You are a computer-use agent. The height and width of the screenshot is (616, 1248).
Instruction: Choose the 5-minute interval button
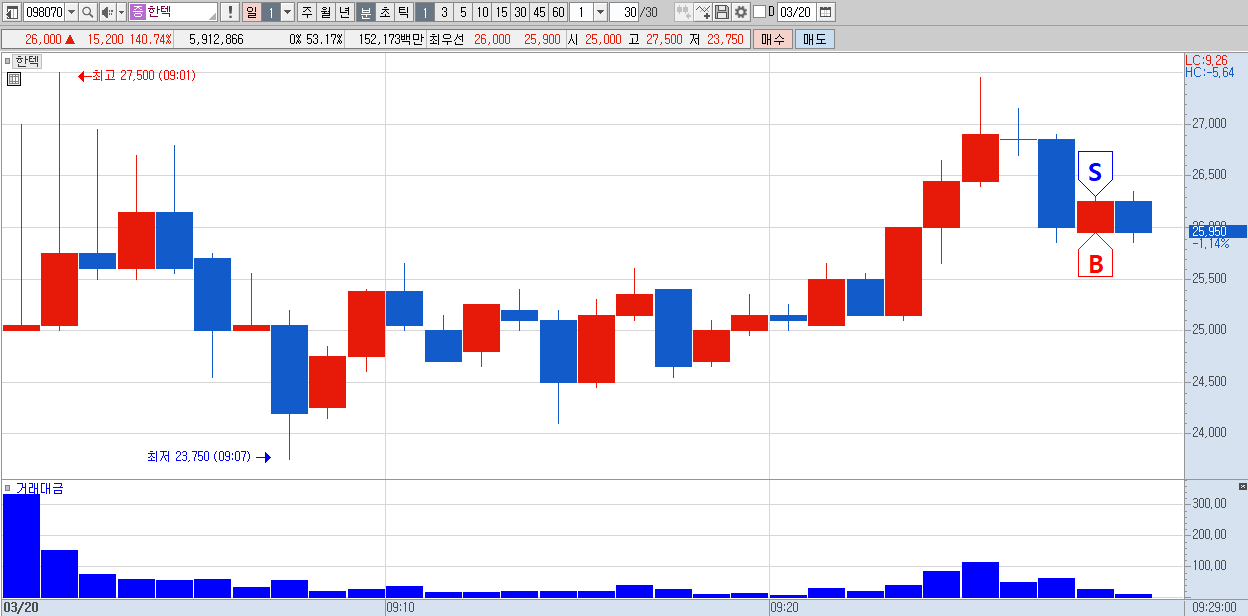pyautogui.click(x=462, y=12)
